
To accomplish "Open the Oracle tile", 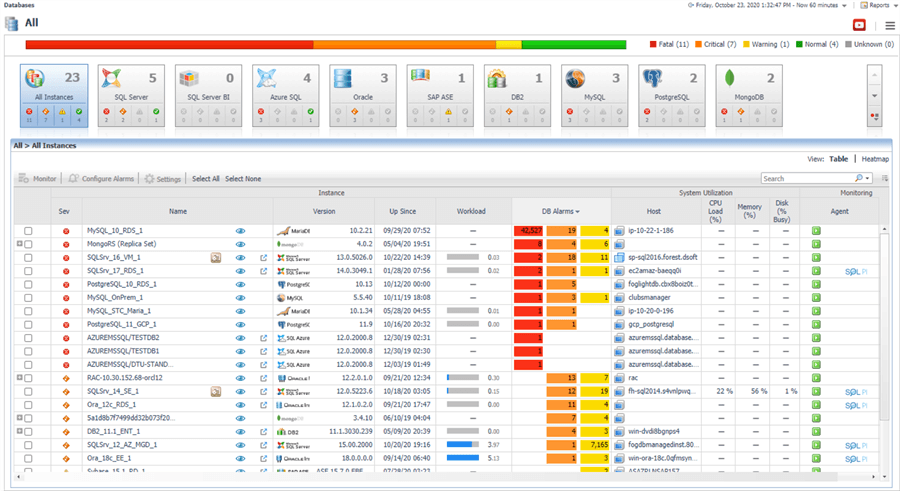I will click(x=363, y=95).
